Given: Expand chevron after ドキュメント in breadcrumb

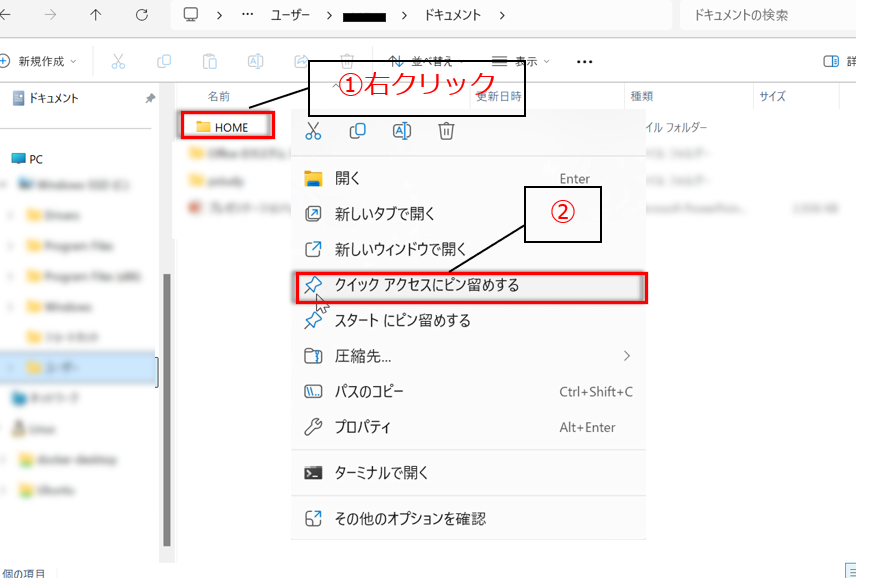Looking at the screenshot, I should 502,16.
